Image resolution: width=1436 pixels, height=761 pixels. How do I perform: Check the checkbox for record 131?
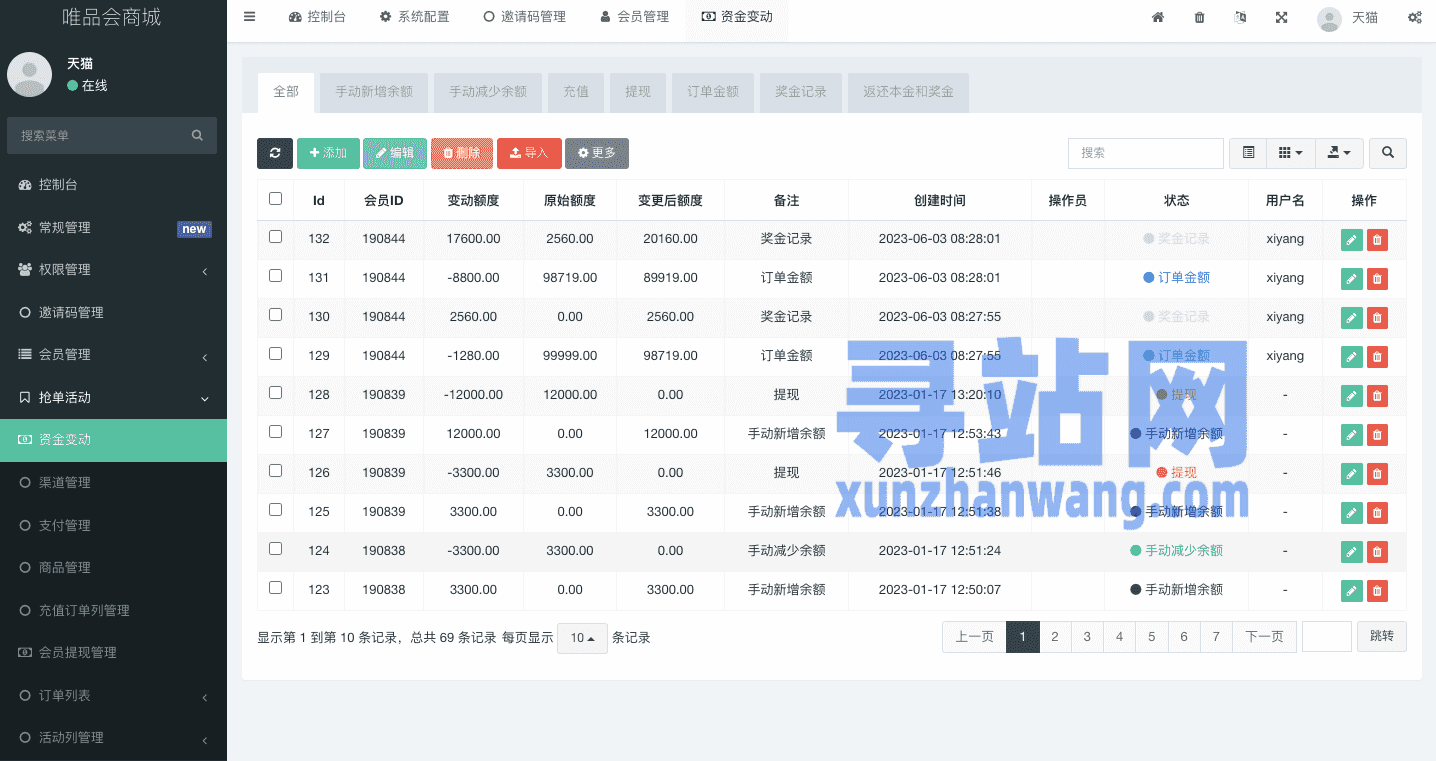coord(276,276)
